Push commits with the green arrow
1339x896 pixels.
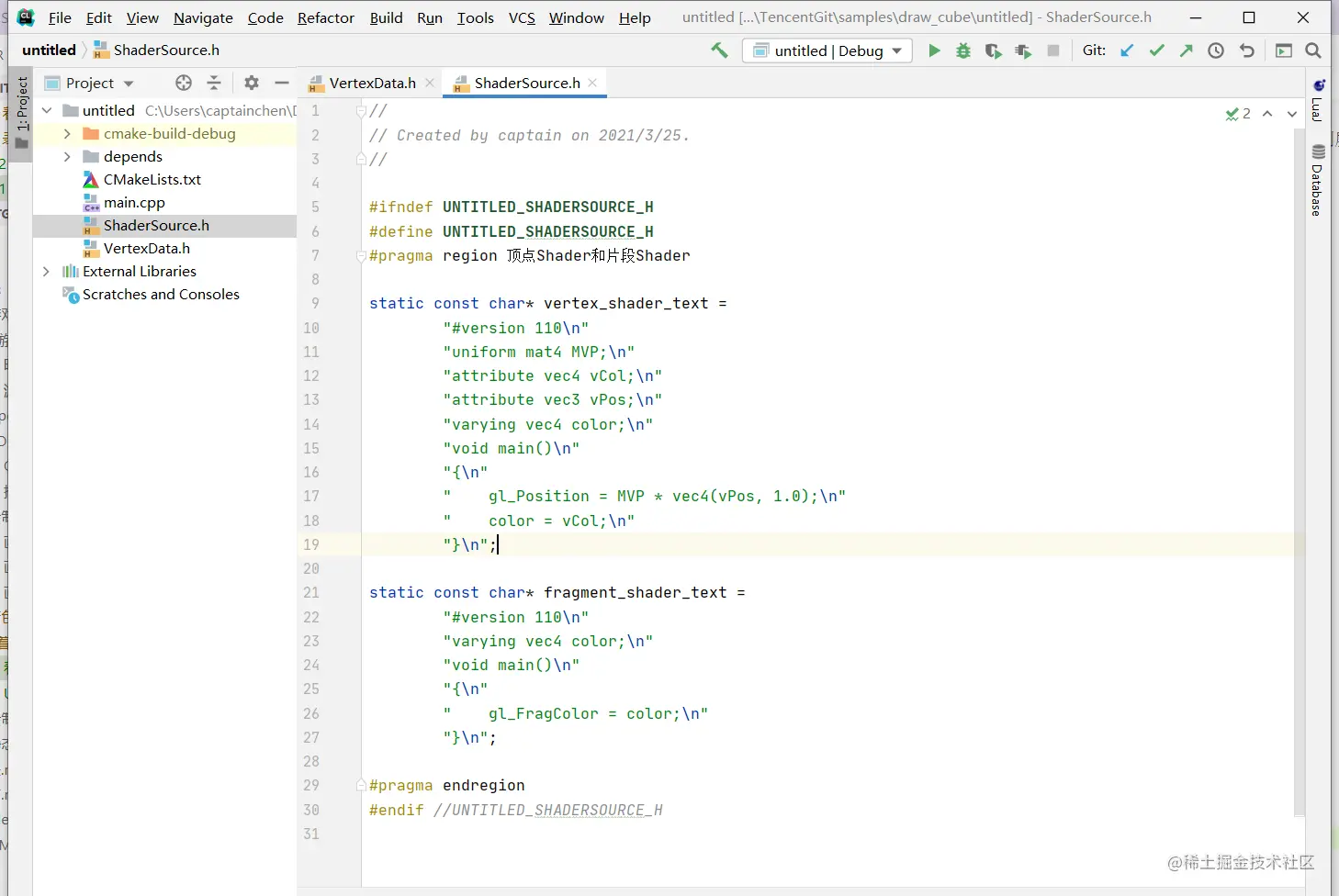click(1187, 50)
